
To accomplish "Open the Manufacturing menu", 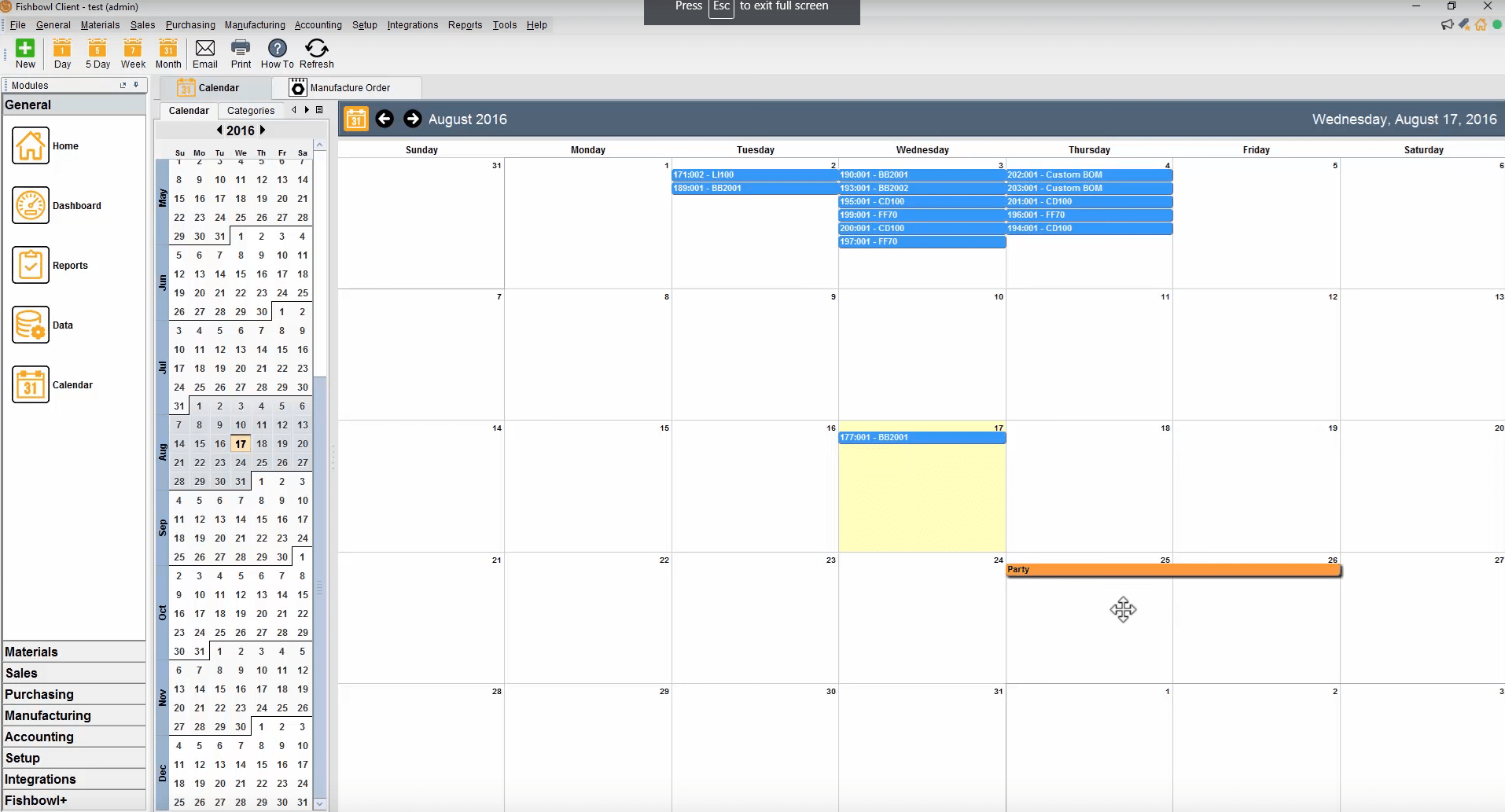I will pos(254,24).
